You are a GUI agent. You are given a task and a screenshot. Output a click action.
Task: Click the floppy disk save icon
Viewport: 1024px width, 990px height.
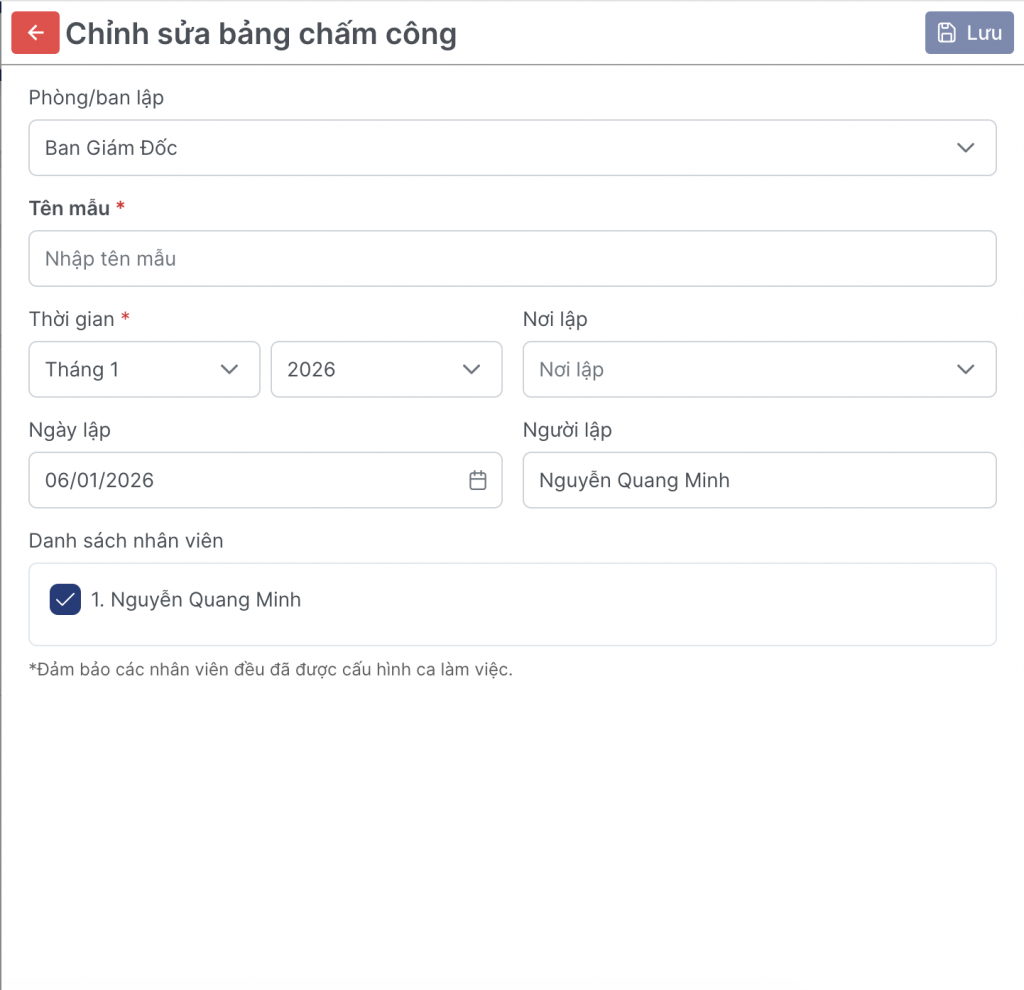tap(946, 33)
